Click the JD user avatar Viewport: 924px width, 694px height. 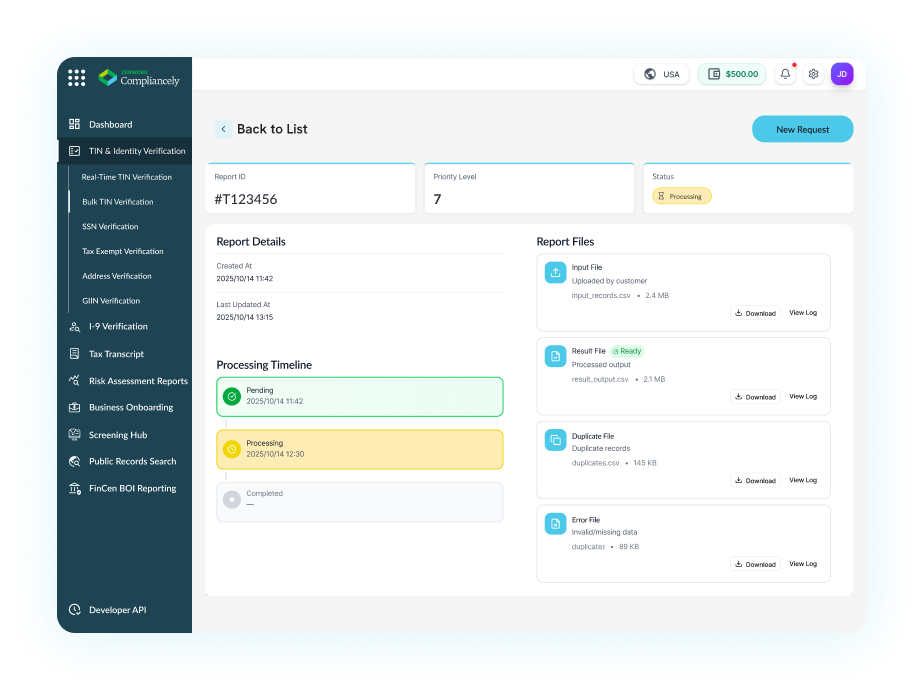[842, 74]
